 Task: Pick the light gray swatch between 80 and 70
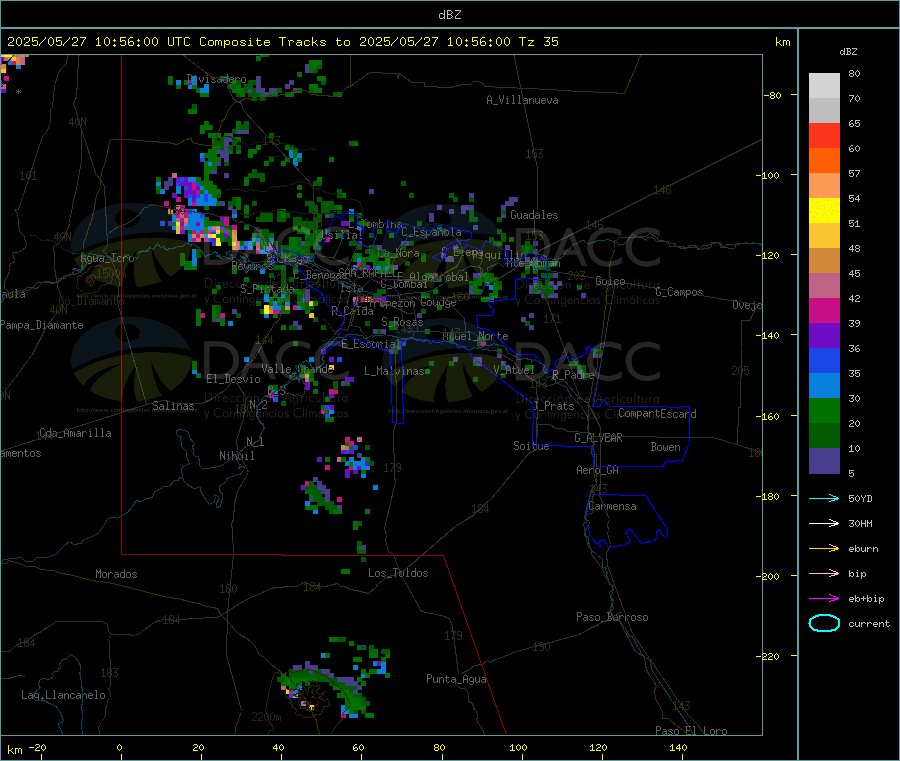(824, 86)
